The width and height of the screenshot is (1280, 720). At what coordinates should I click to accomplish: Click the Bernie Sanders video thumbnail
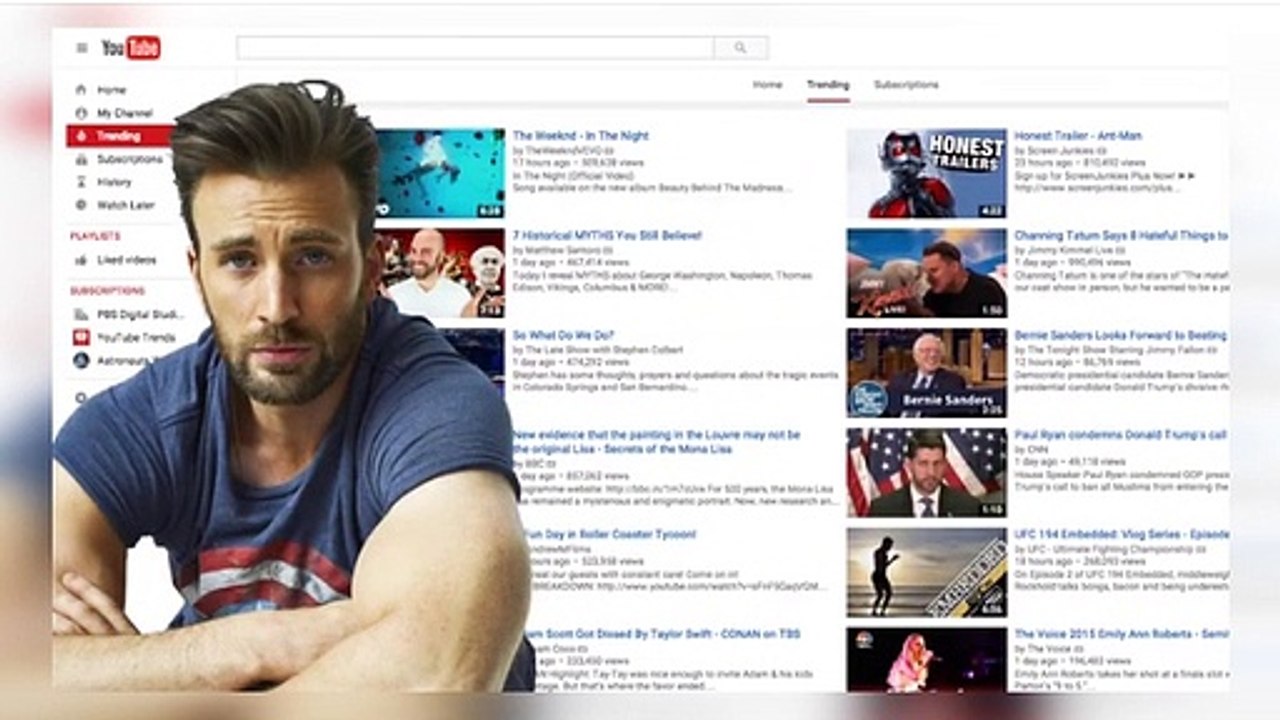coord(927,373)
